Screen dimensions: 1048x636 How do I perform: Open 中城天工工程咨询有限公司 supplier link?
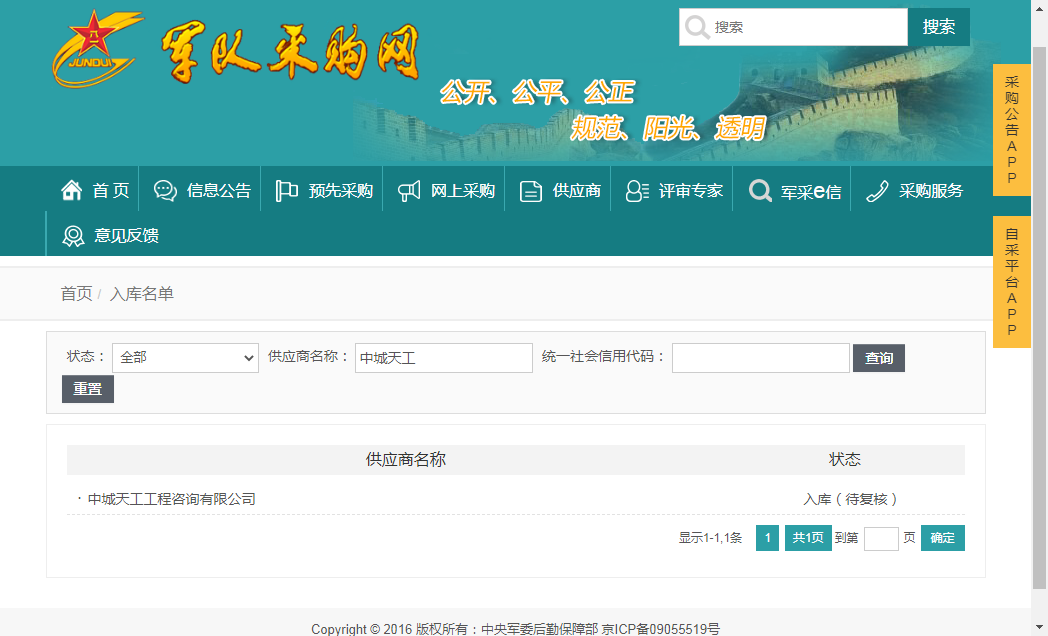click(171, 499)
